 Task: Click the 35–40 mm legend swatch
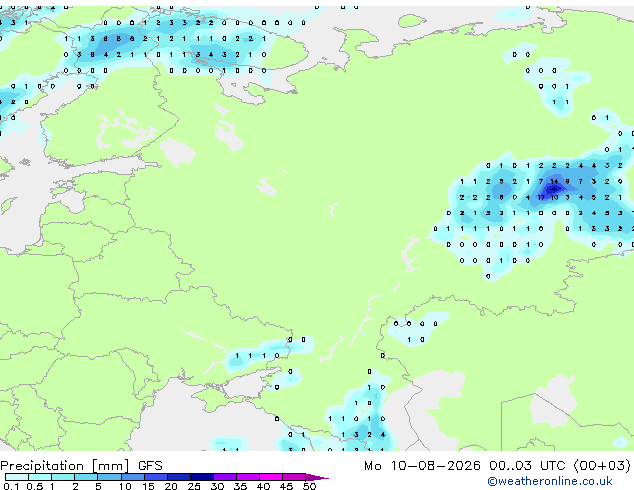248,477
